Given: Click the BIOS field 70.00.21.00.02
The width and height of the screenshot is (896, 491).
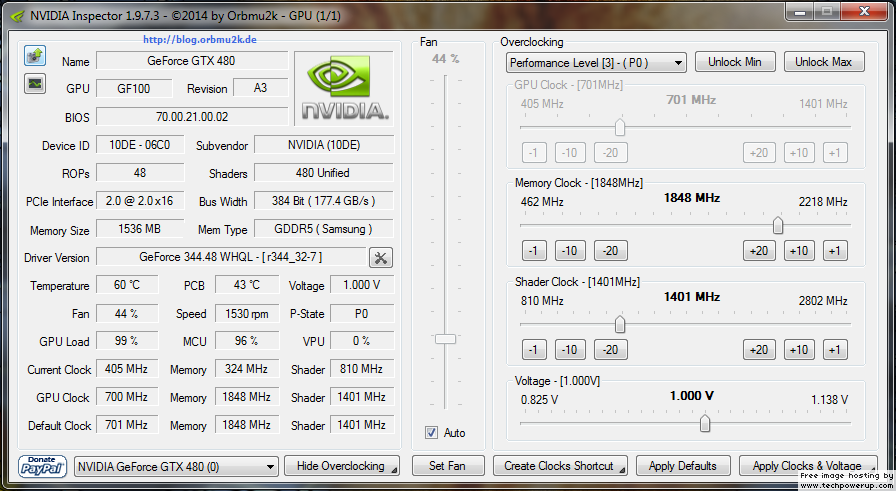Looking at the screenshot, I should [x=191, y=117].
